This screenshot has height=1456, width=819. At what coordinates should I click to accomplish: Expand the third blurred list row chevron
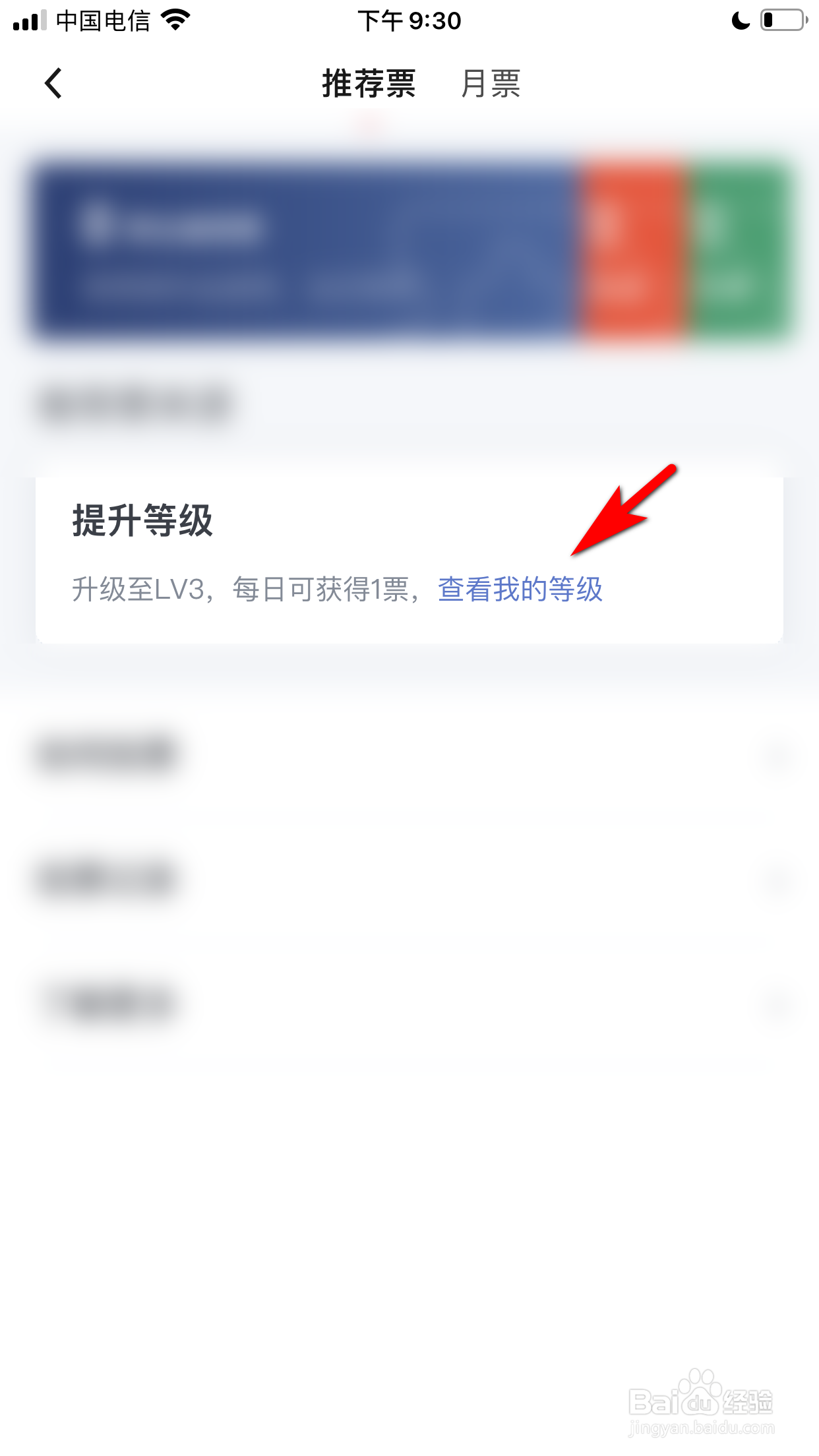click(x=777, y=1005)
